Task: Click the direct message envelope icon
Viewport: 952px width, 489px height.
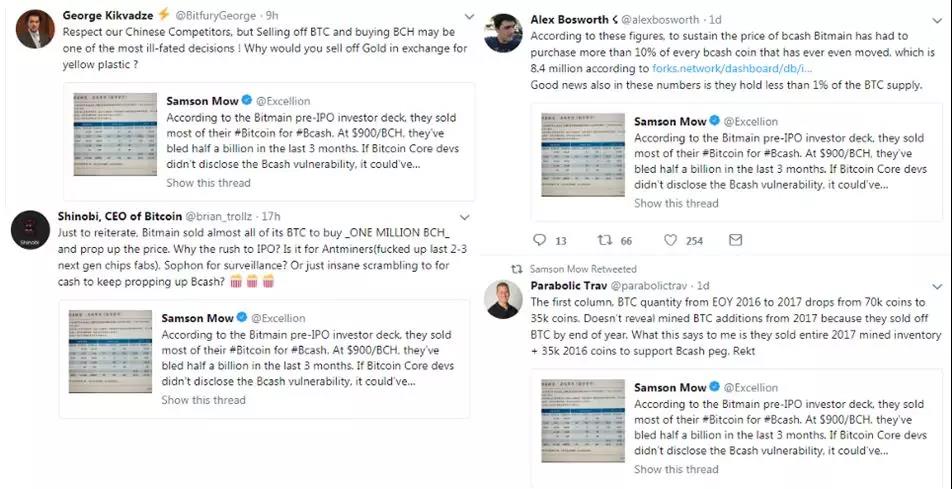Action: pyautogui.click(x=737, y=240)
